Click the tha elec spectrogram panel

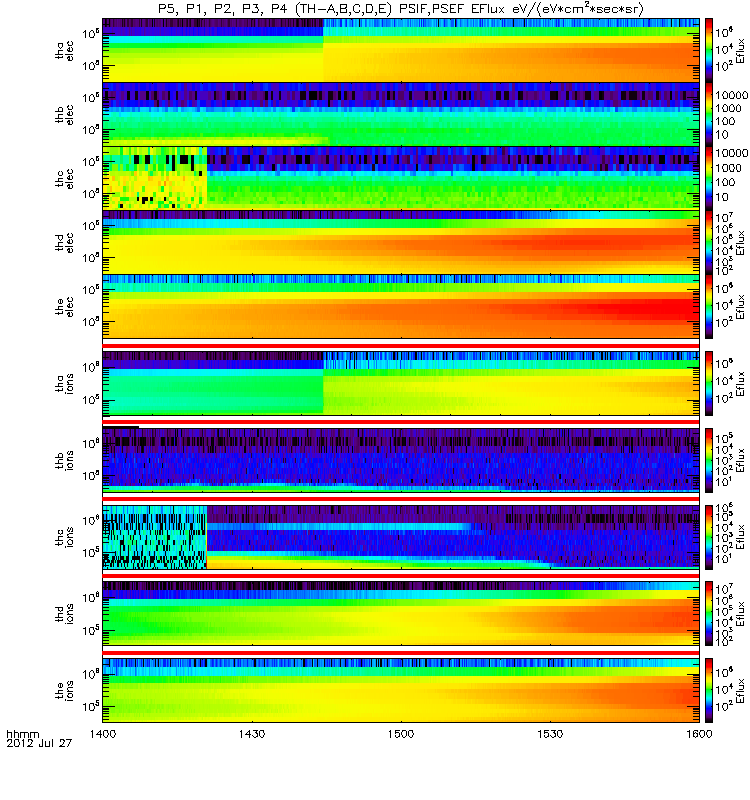(x=401, y=50)
